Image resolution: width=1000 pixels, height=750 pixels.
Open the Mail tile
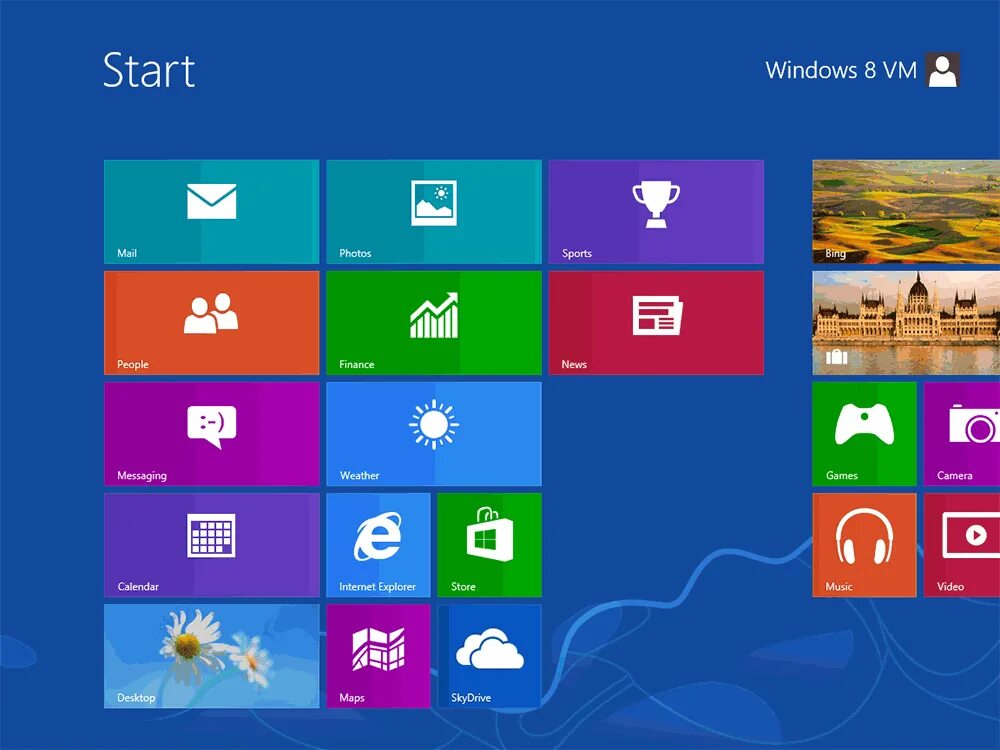[x=211, y=212]
